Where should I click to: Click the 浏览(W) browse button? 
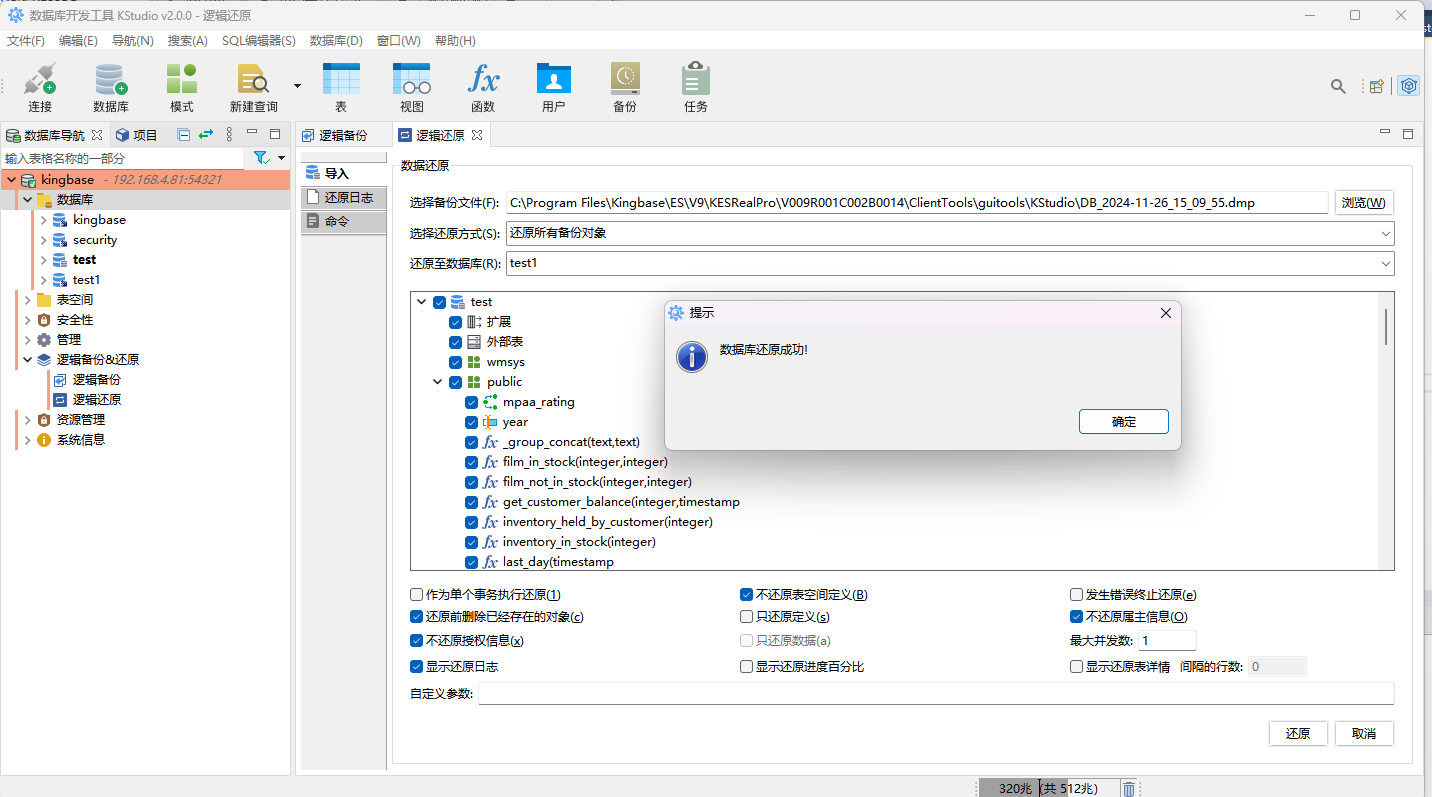point(1363,203)
